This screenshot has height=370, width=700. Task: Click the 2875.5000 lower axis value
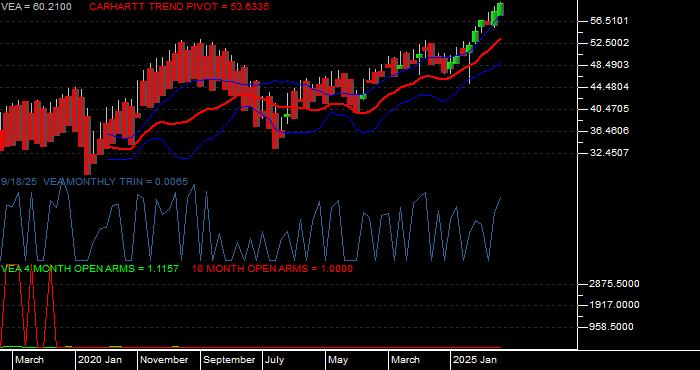614,284
